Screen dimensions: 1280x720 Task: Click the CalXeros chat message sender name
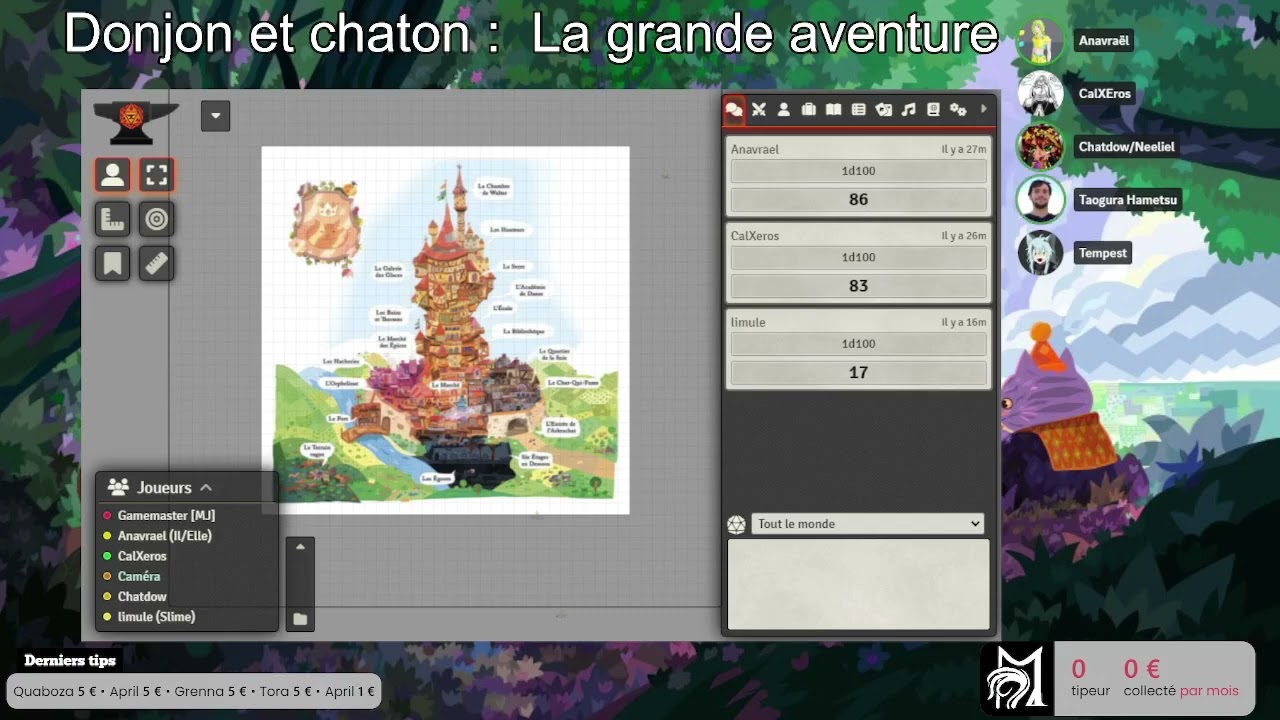[755, 236]
